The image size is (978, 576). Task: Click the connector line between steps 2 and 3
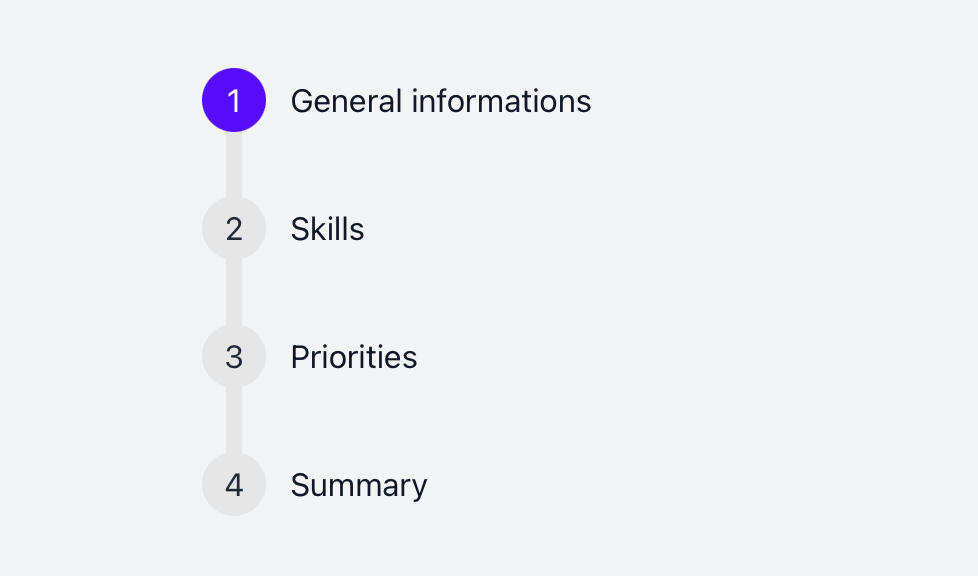pos(234,293)
